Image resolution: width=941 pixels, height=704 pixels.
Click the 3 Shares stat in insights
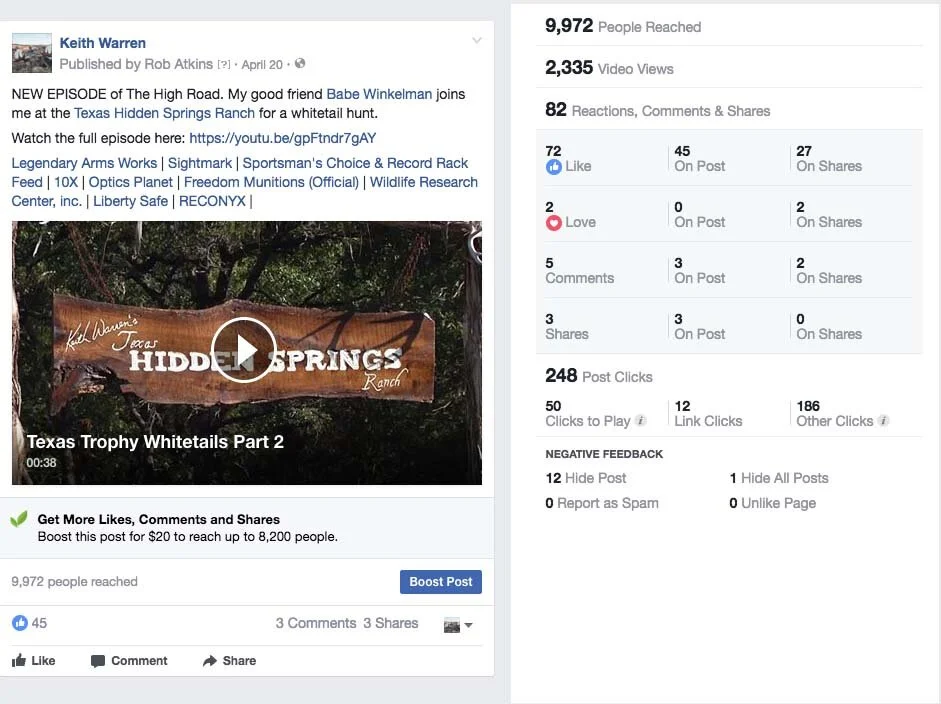567,326
